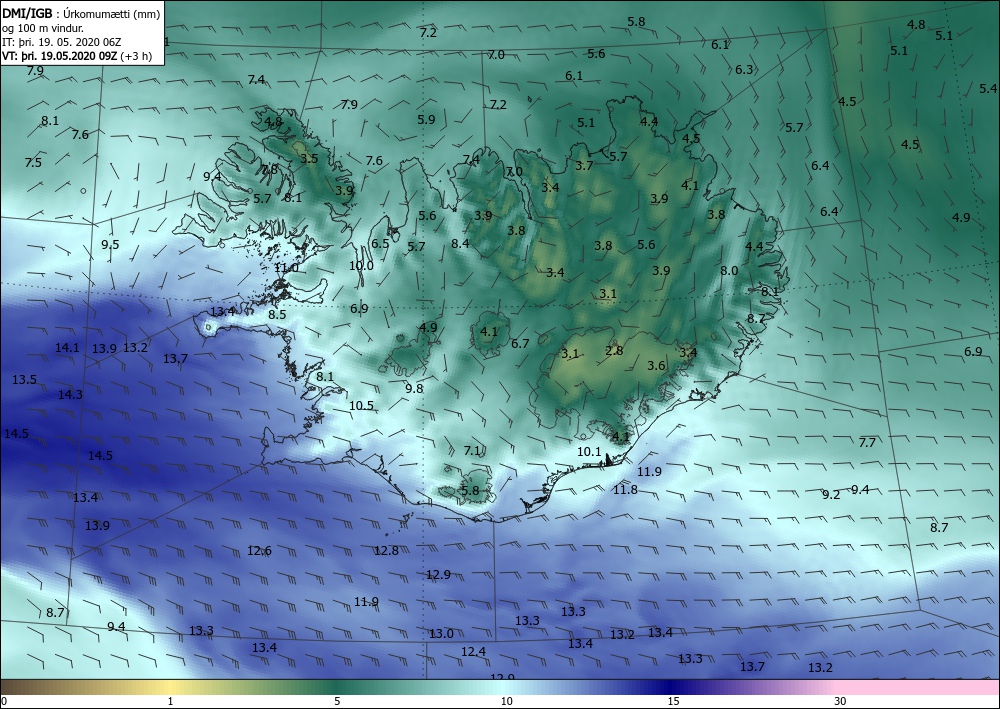This screenshot has width=1000, height=709.
Task: Click the '5.9' value on the map
Action: point(427,119)
